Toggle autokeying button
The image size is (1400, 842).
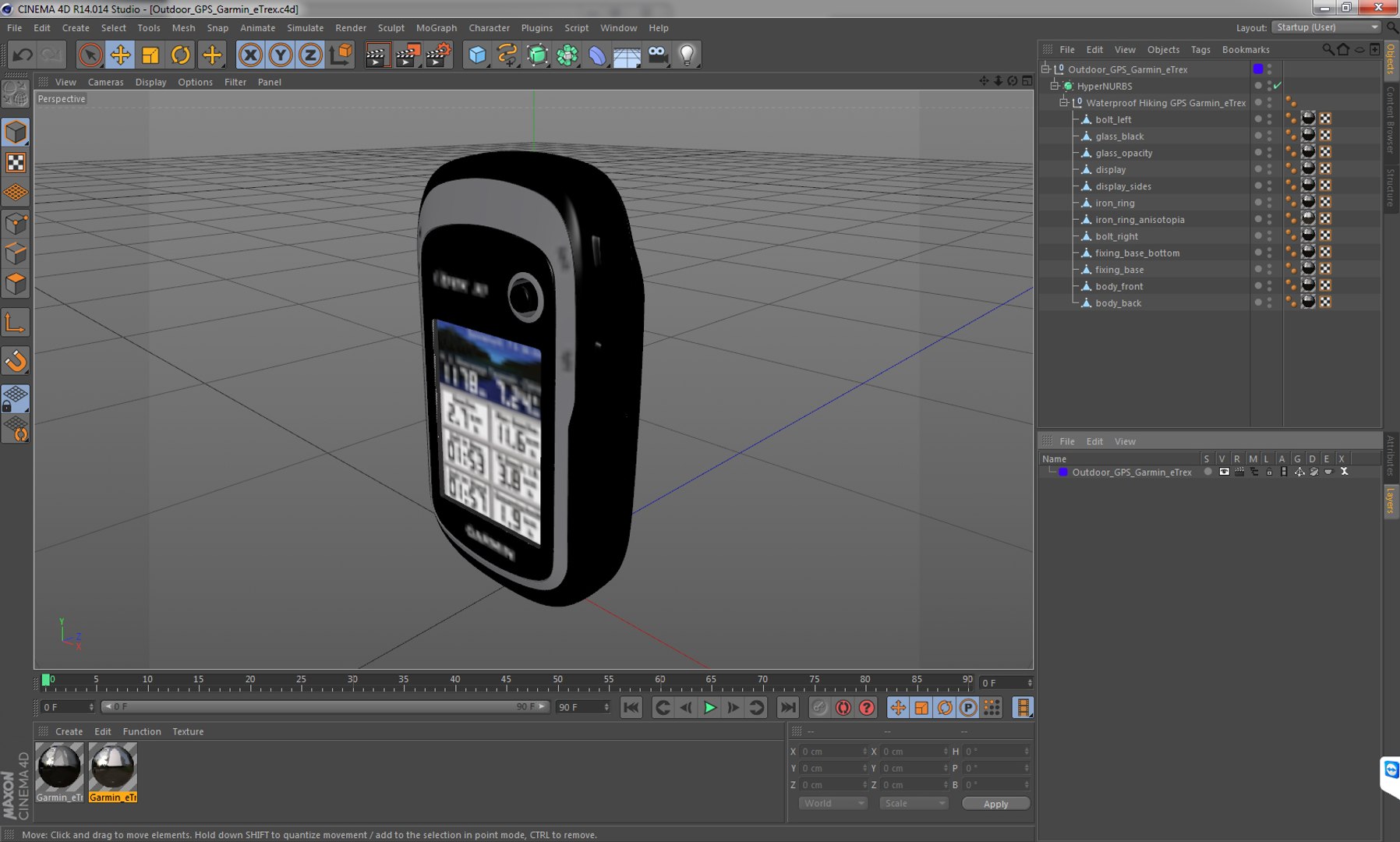click(x=843, y=707)
